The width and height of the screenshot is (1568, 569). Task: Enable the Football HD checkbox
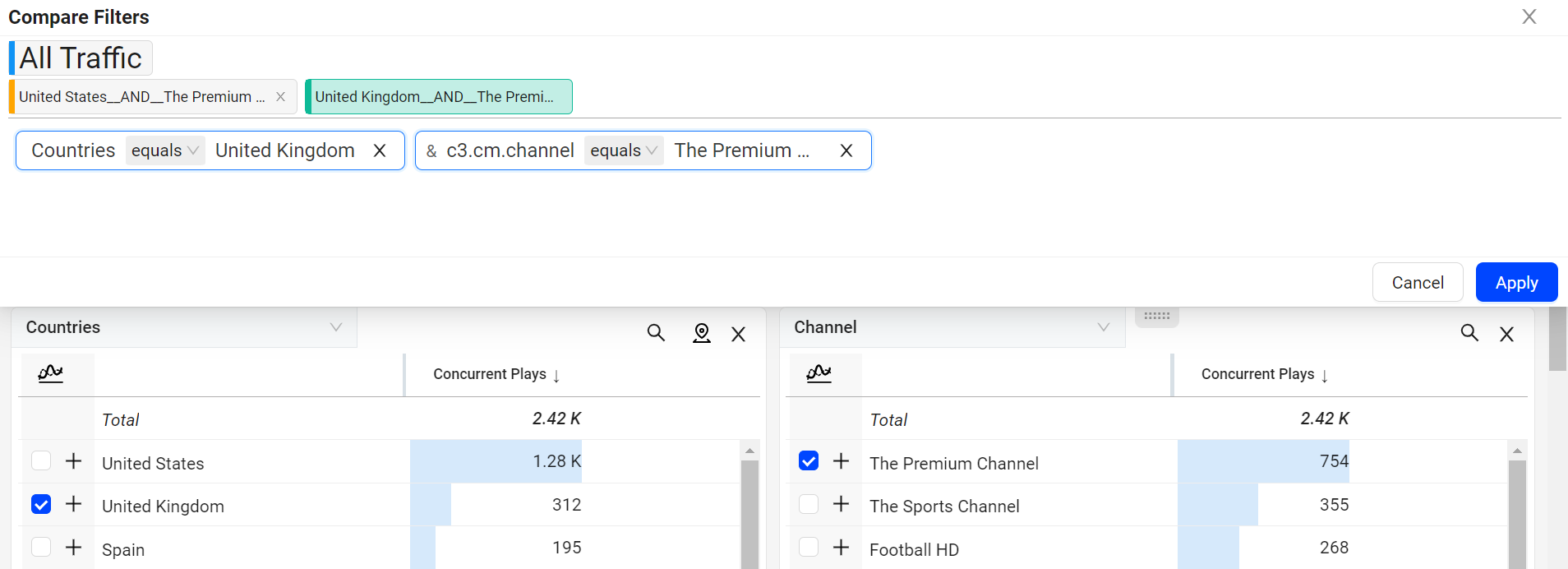(809, 547)
